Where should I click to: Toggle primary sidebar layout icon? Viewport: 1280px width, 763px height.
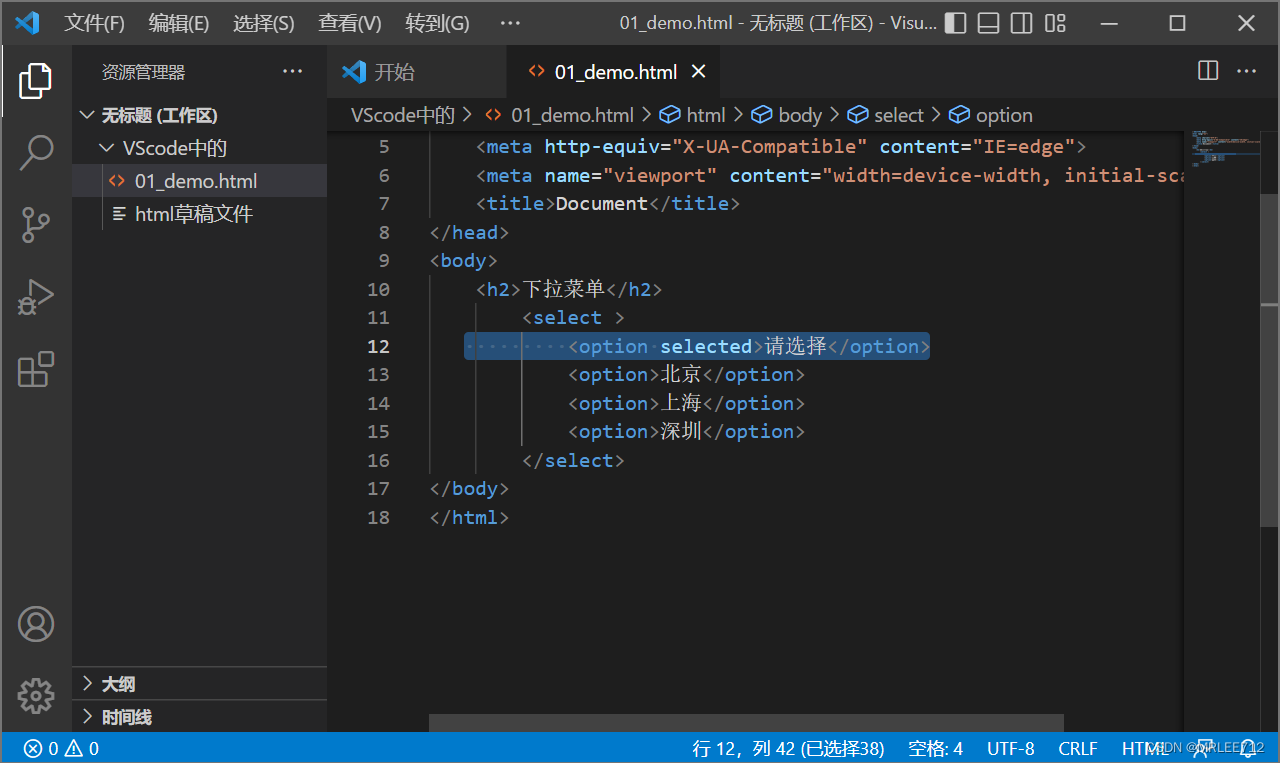955,23
